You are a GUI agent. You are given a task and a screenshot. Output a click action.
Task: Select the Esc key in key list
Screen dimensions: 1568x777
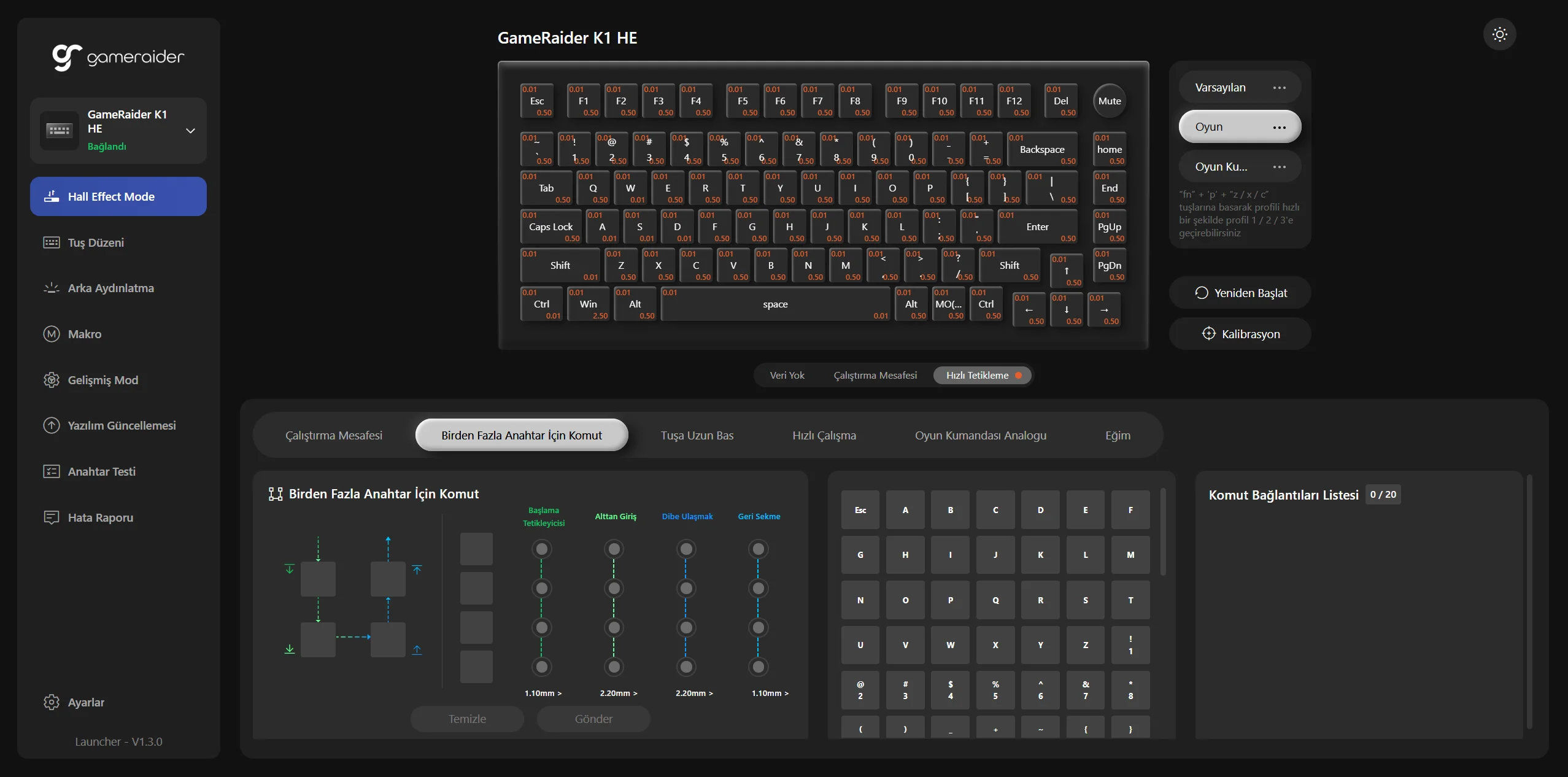click(x=860, y=510)
